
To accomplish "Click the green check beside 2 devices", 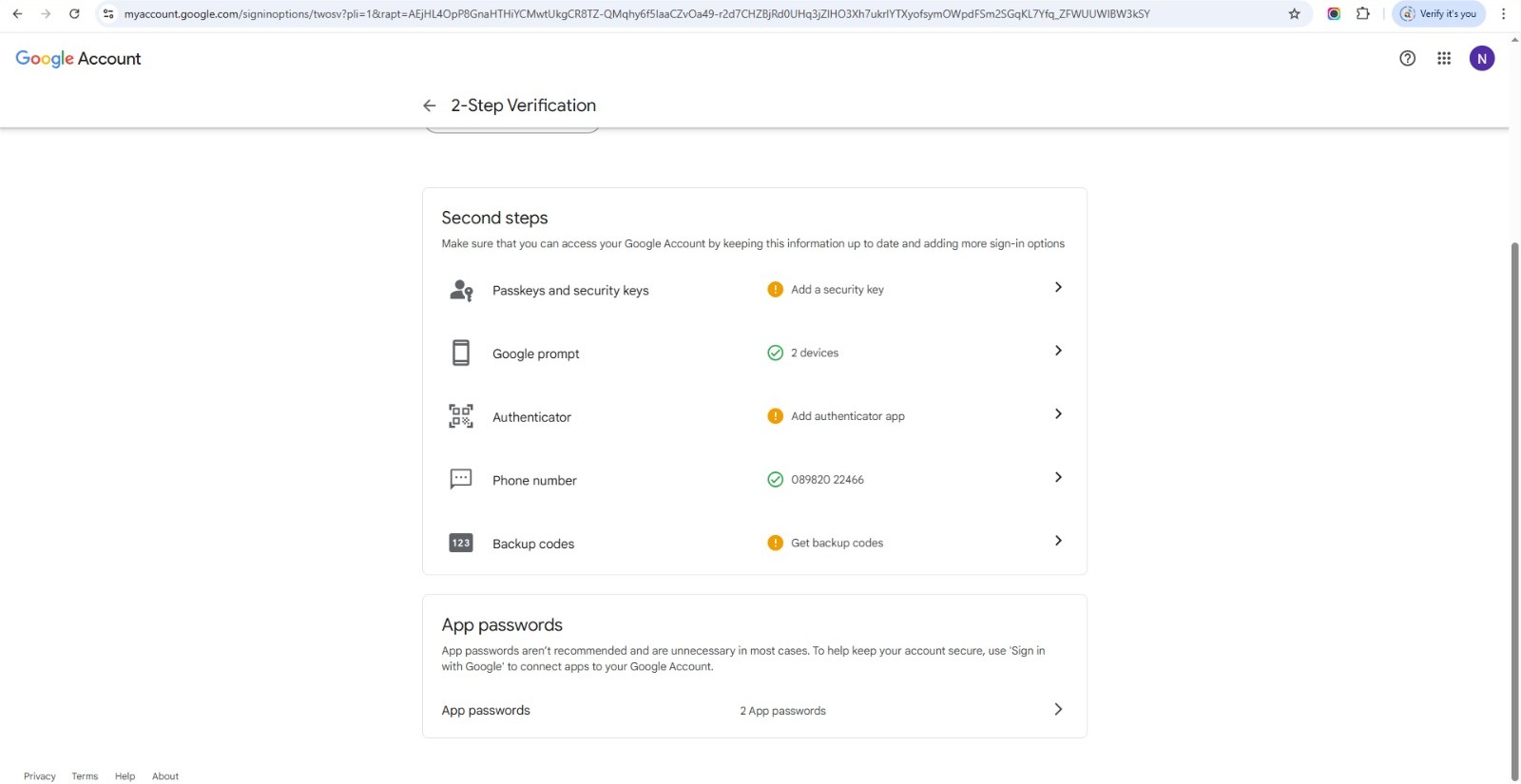I will pyautogui.click(x=776, y=353).
